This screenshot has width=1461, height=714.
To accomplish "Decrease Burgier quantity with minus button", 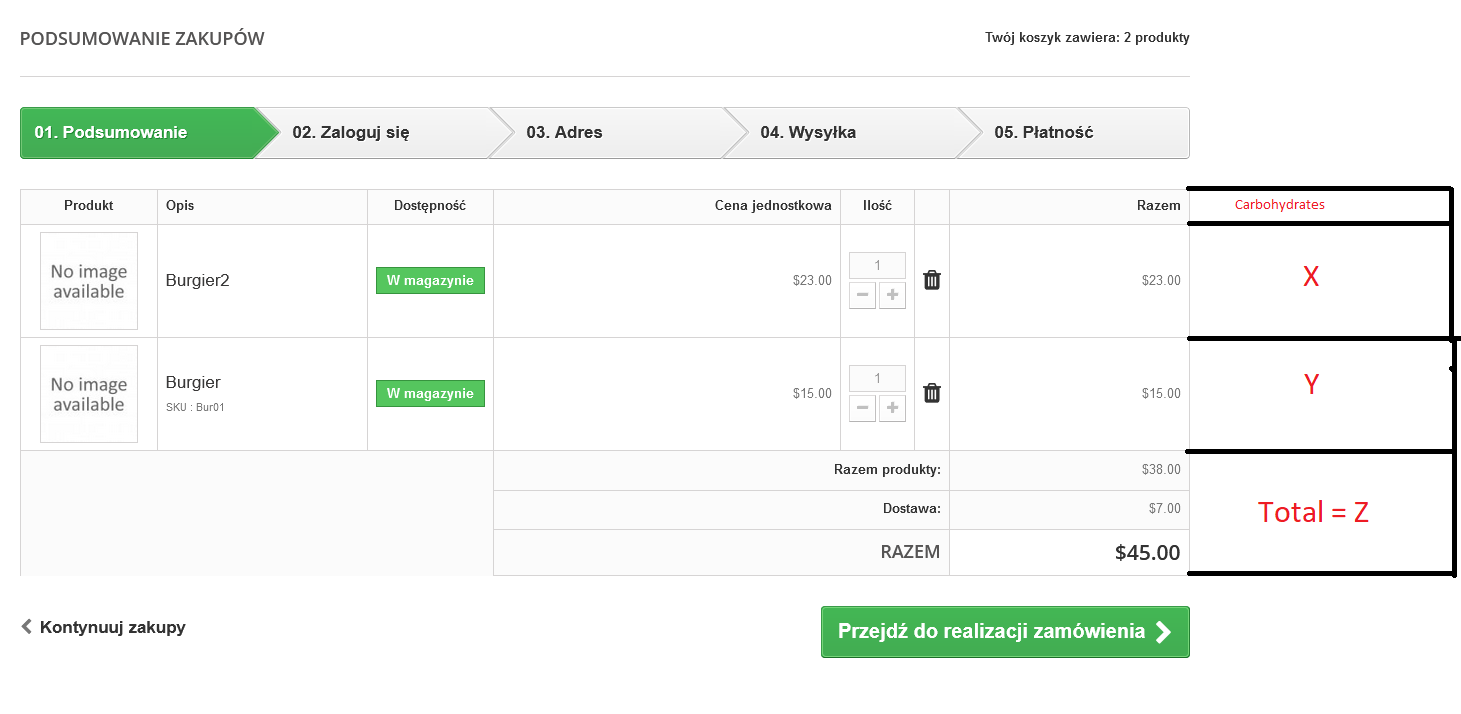I will [x=862, y=408].
